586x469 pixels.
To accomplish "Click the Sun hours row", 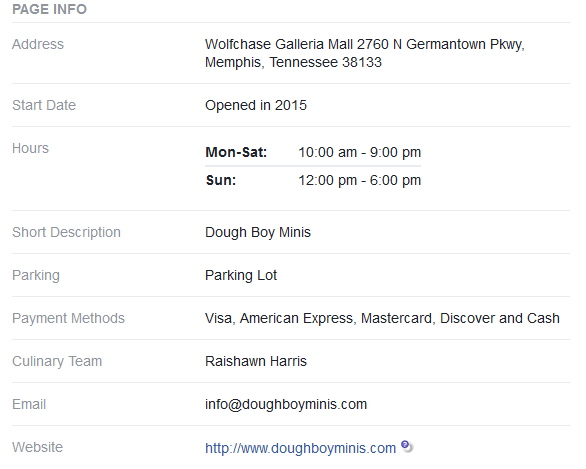I will pyautogui.click(x=313, y=180).
